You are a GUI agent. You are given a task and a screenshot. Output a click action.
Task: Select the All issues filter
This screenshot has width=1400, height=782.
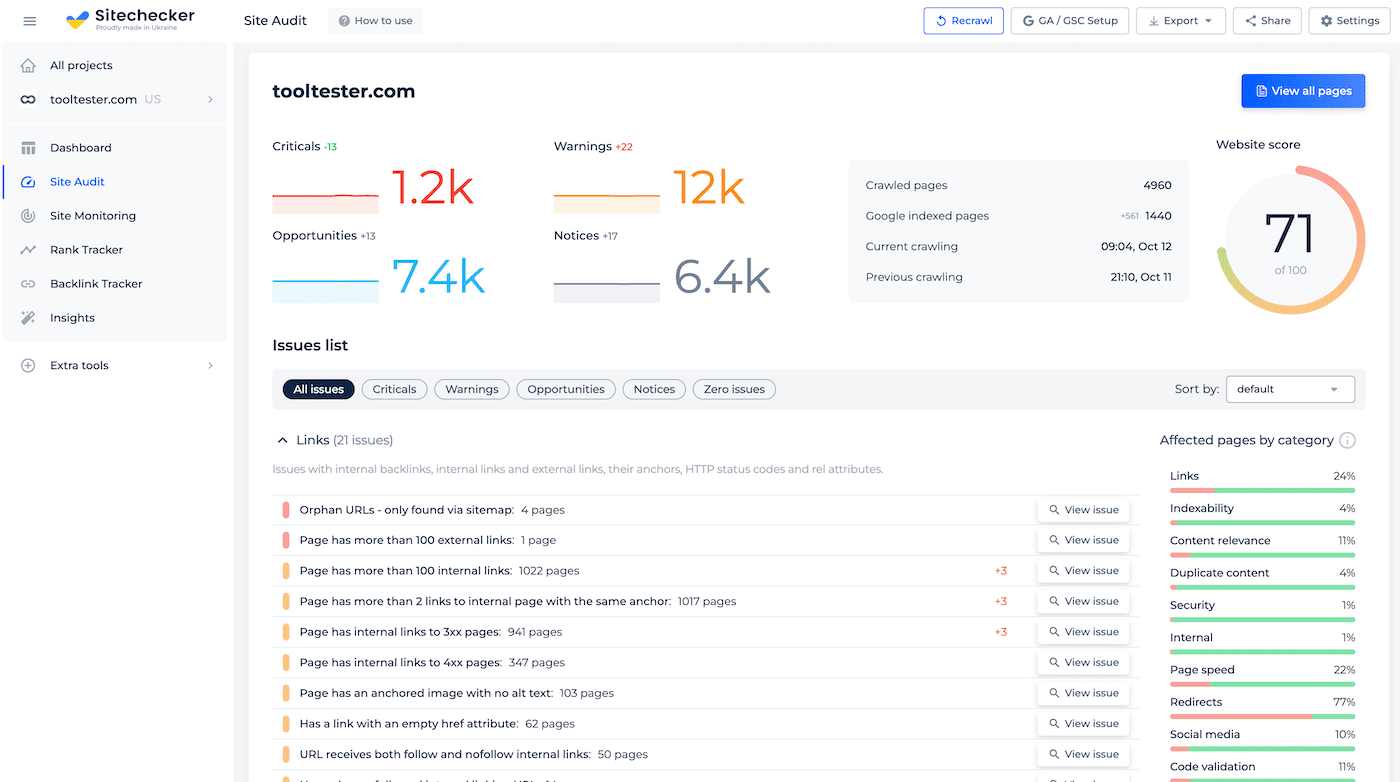tap(319, 389)
